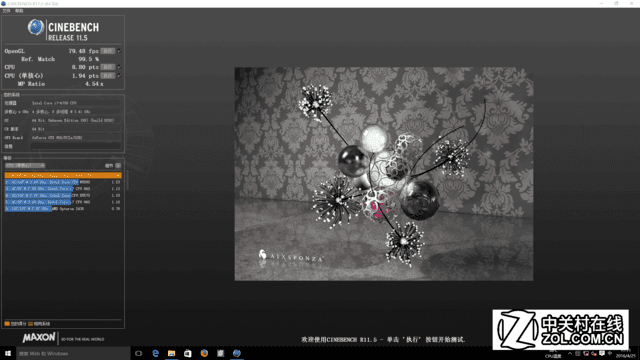Click the system clock in the taskbar
640x360 pixels.
(x=626, y=353)
